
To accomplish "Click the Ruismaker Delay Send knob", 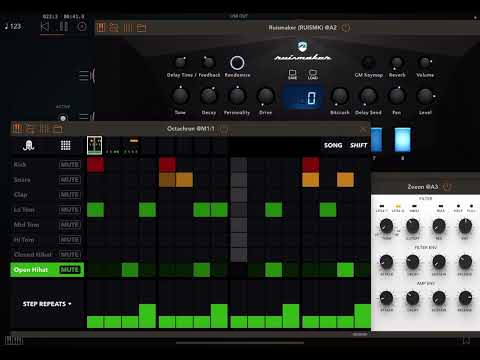I will [368, 96].
